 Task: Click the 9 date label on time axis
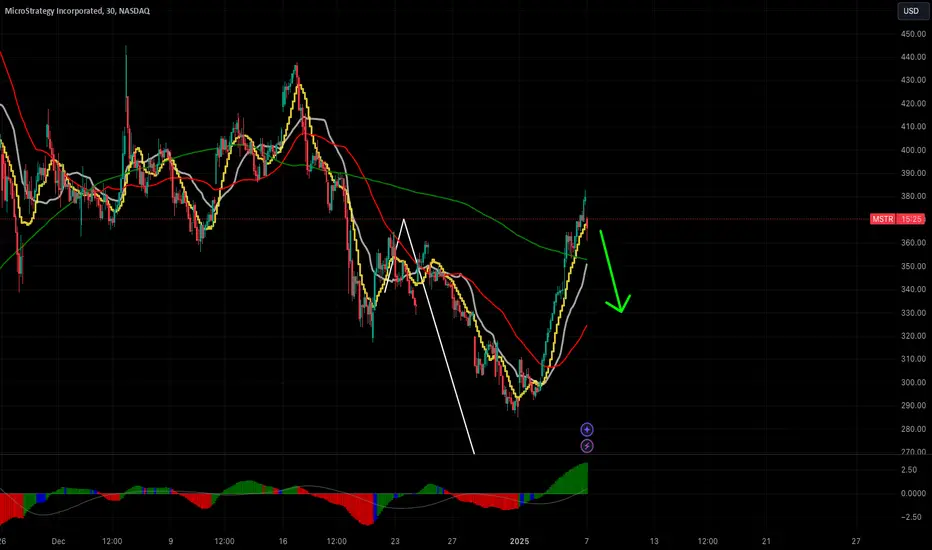pos(171,541)
